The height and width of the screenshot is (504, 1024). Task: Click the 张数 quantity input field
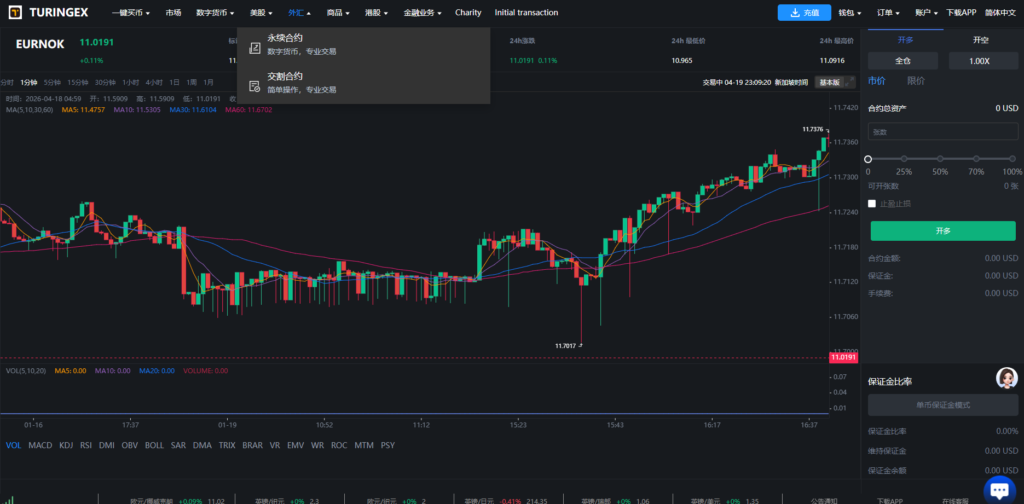coord(943,132)
